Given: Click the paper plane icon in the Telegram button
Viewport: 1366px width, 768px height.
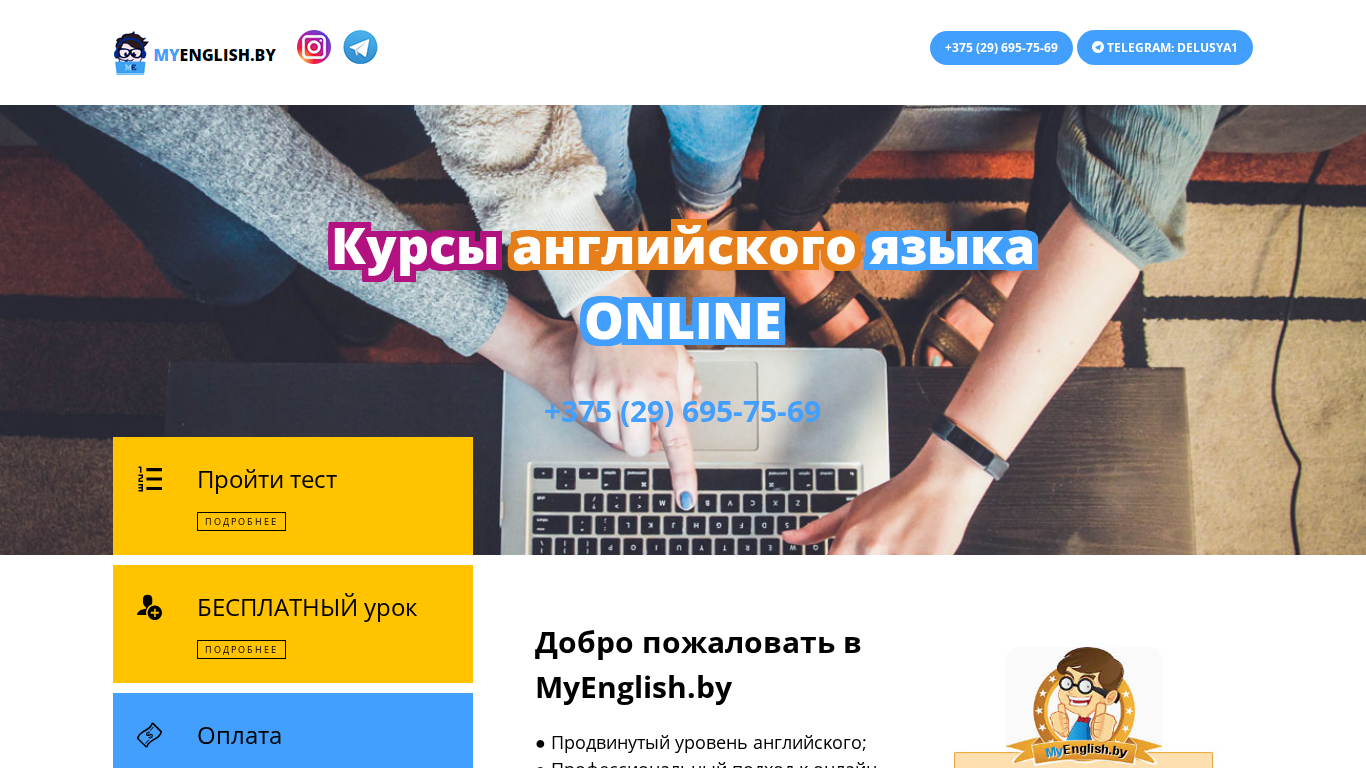Looking at the screenshot, I should pos(1098,47).
